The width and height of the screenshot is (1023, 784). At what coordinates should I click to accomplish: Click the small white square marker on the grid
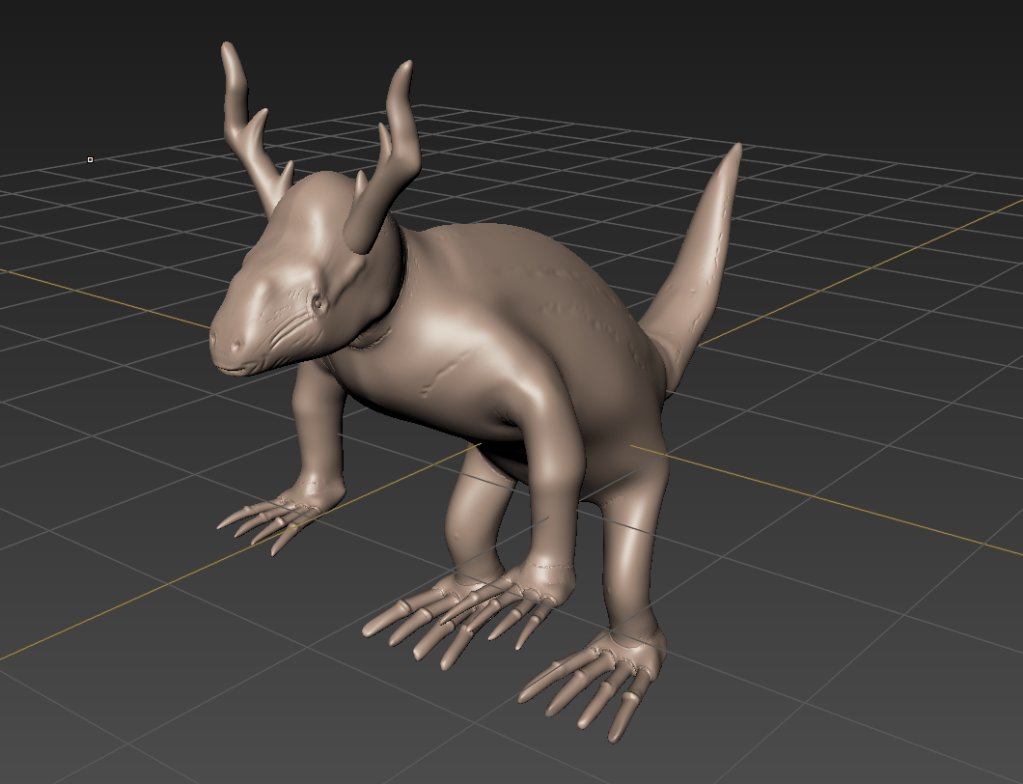tap(90, 159)
